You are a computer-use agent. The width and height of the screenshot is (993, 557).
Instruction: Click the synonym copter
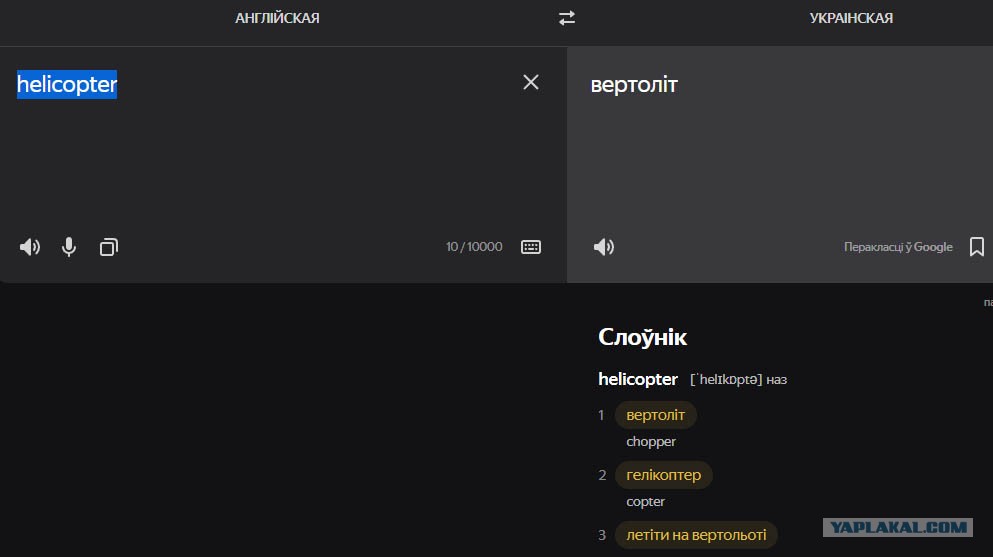pos(645,502)
